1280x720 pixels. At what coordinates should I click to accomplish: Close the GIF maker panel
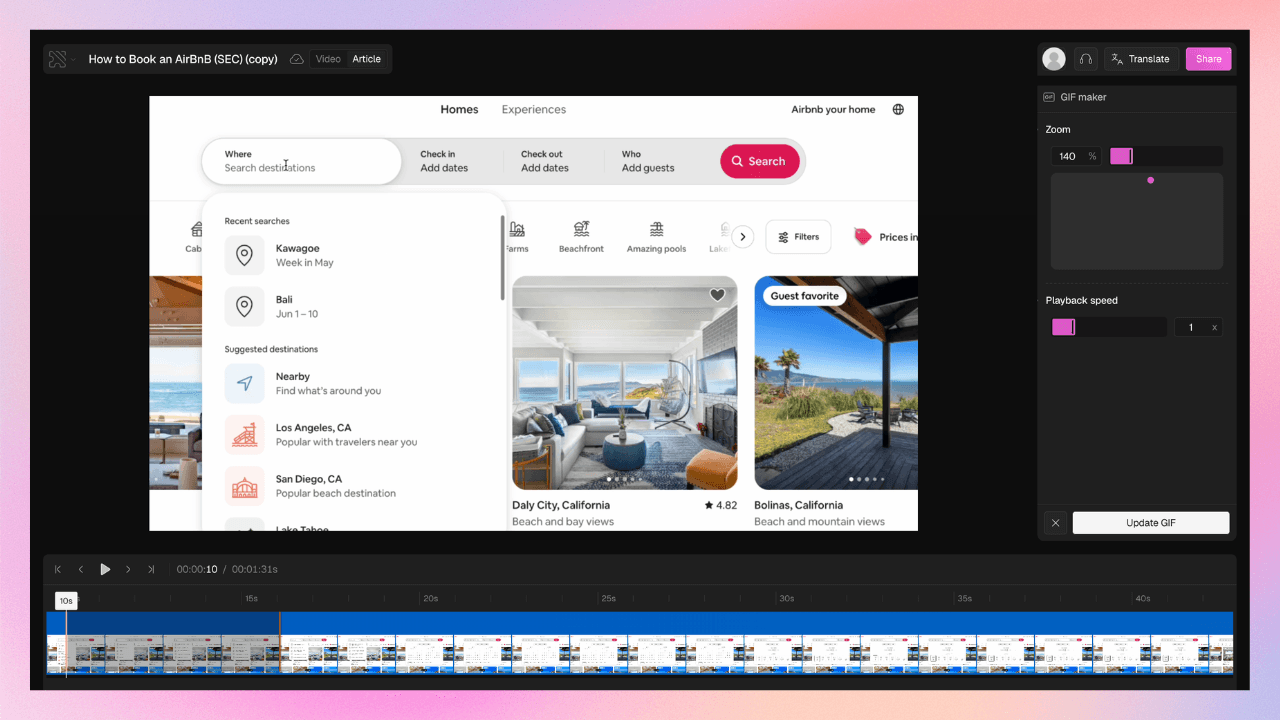click(1055, 523)
